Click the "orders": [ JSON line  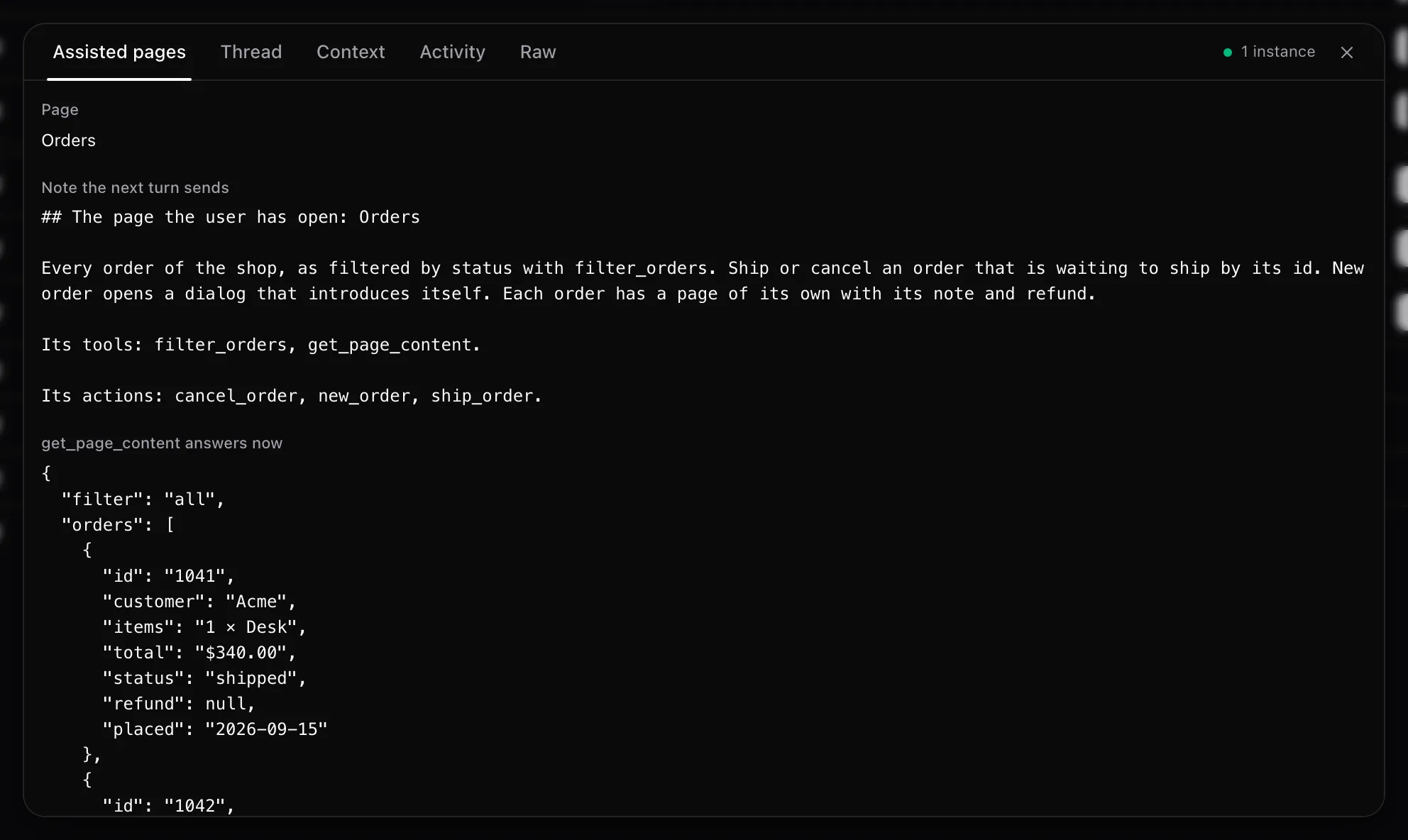click(118, 525)
